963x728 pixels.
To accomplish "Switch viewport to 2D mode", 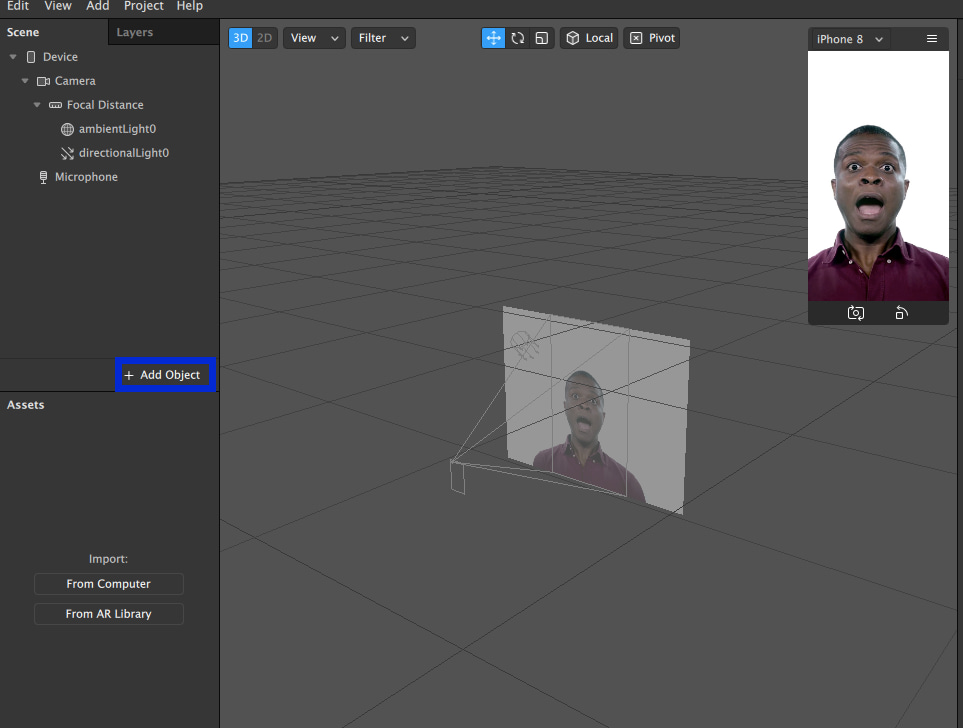I will (x=264, y=38).
